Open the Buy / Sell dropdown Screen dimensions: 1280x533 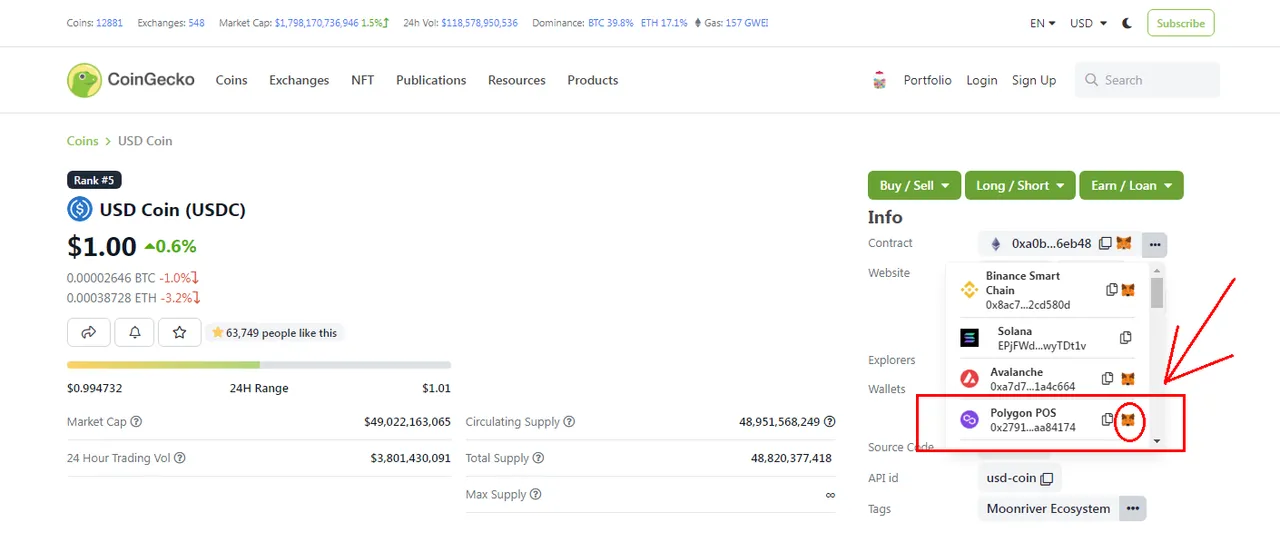coord(914,185)
